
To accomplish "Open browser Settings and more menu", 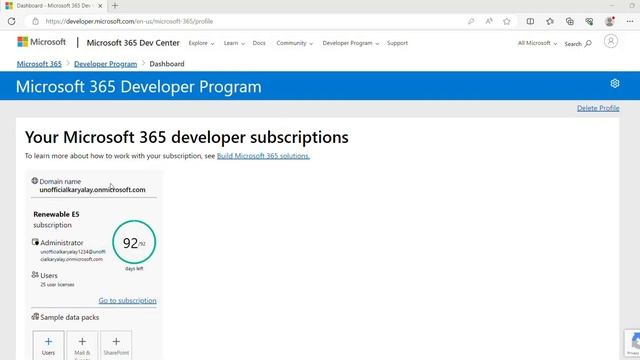I will (630, 21).
